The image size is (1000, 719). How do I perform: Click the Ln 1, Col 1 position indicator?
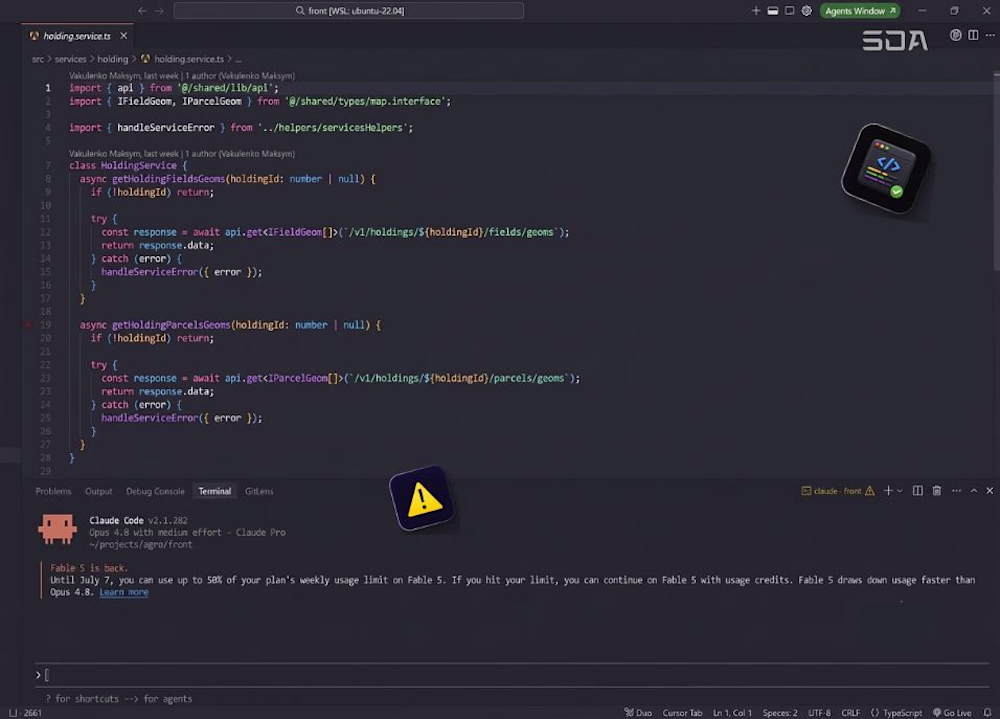[x=732, y=713]
